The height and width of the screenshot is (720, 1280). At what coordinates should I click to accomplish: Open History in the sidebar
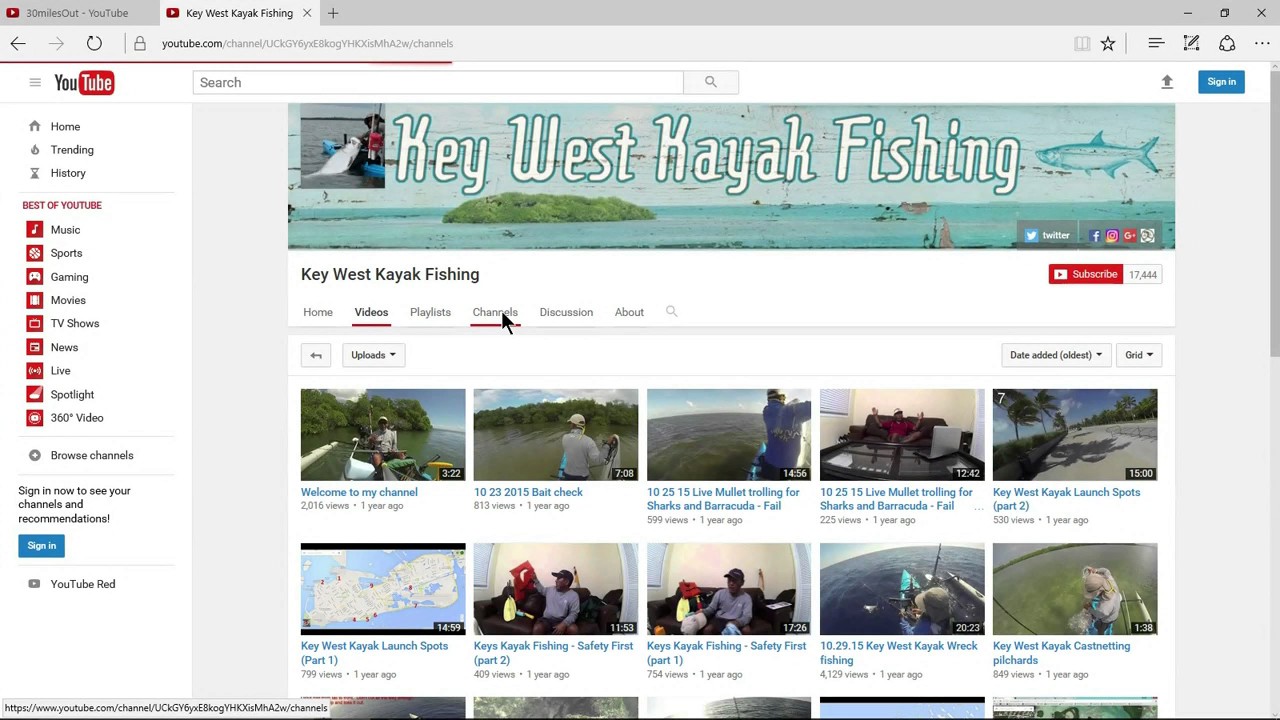[x=68, y=173]
